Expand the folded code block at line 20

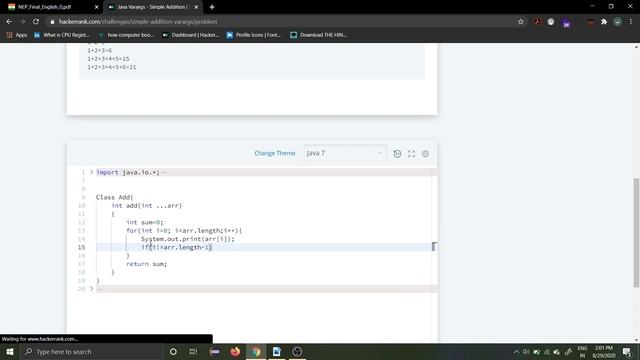[x=91, y=289]
